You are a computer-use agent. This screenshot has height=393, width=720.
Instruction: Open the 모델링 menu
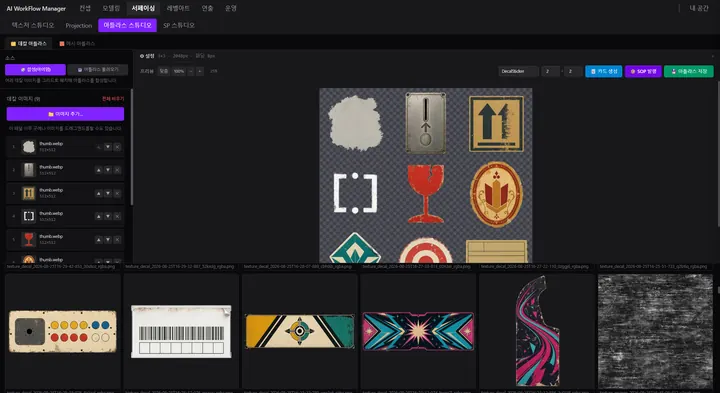pos(111,8)
